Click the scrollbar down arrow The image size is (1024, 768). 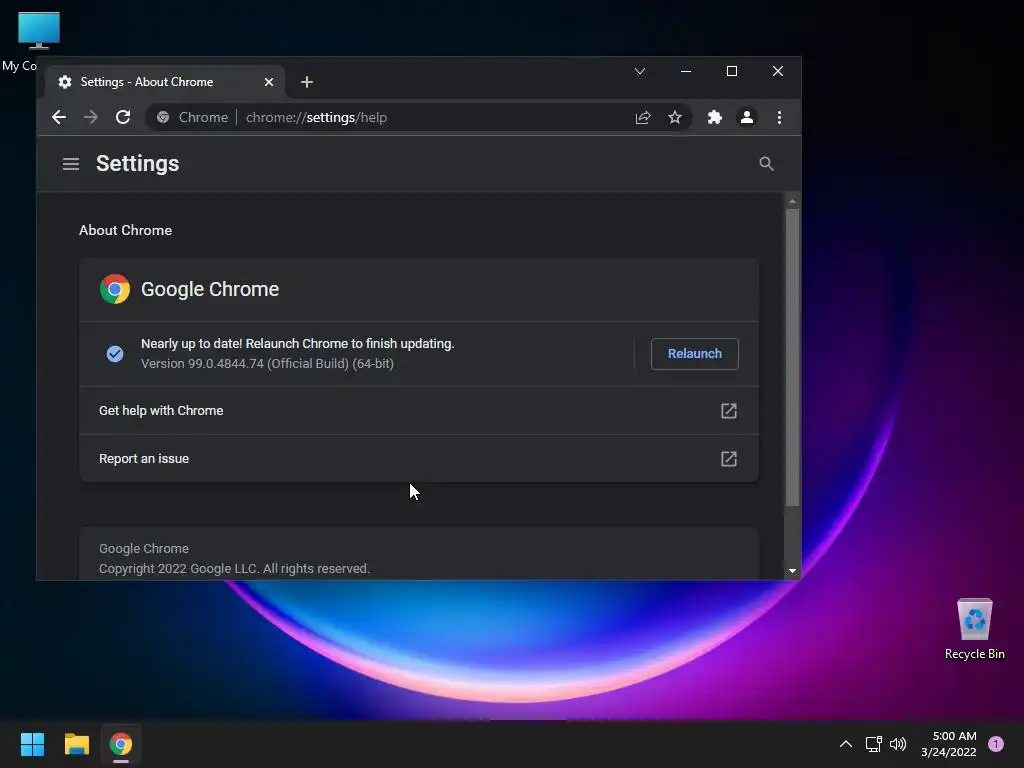[x=792, y=571]
